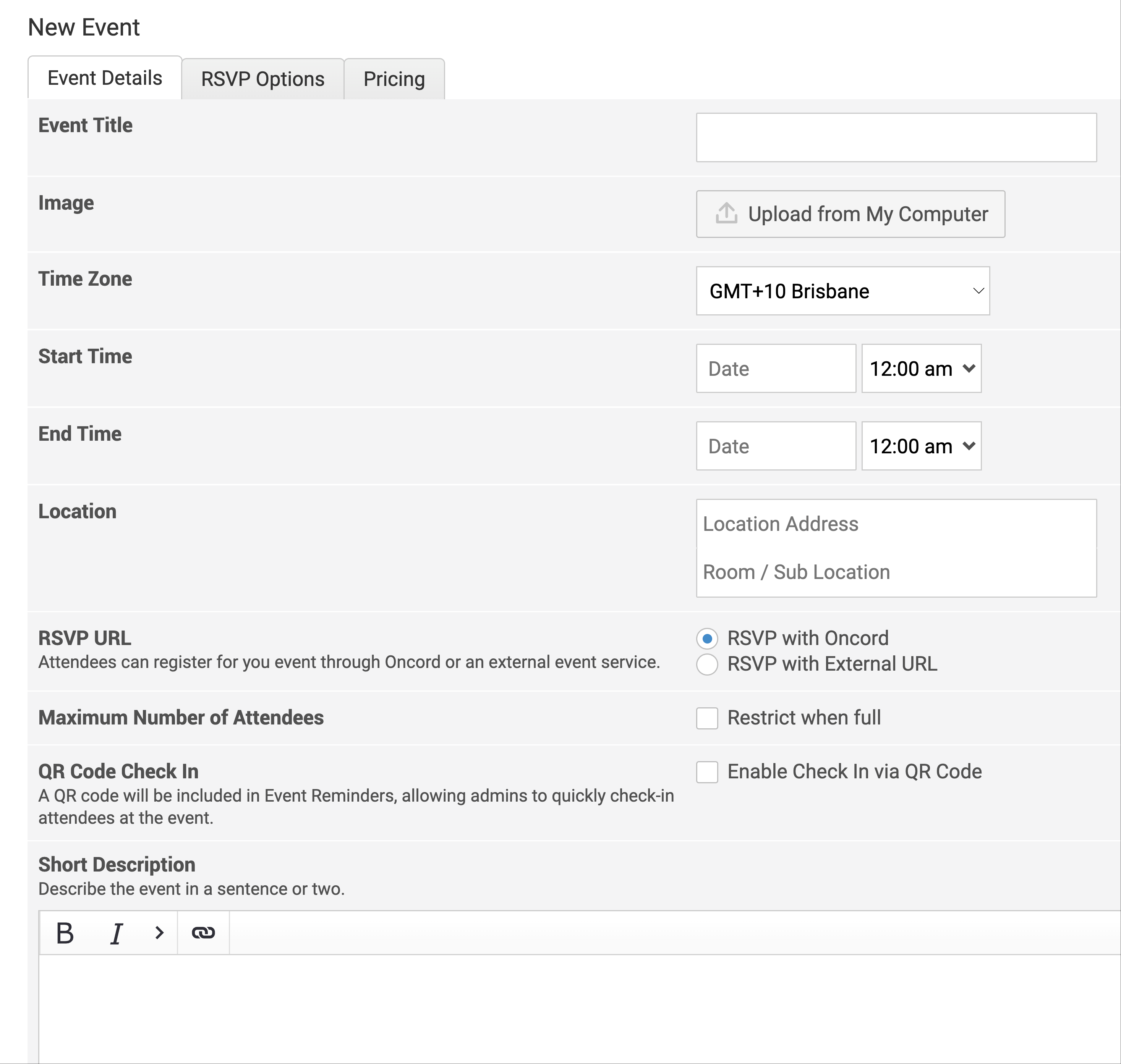The image size is (1121, 1064).
Task: Click the Event Title text field
Action: point(896,137)
